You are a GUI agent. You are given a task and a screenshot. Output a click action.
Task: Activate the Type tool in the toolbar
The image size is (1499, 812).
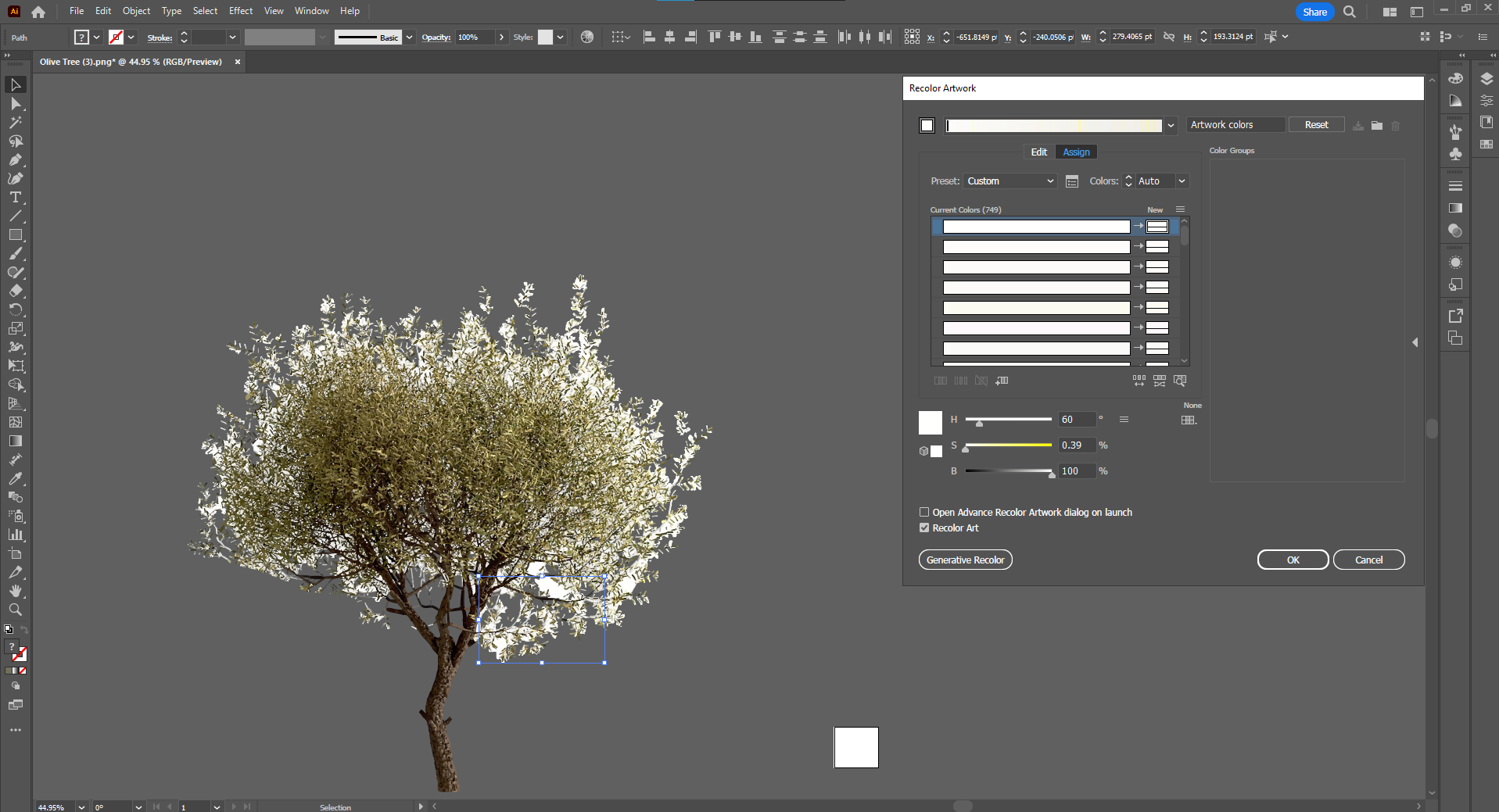coord(16,198)
